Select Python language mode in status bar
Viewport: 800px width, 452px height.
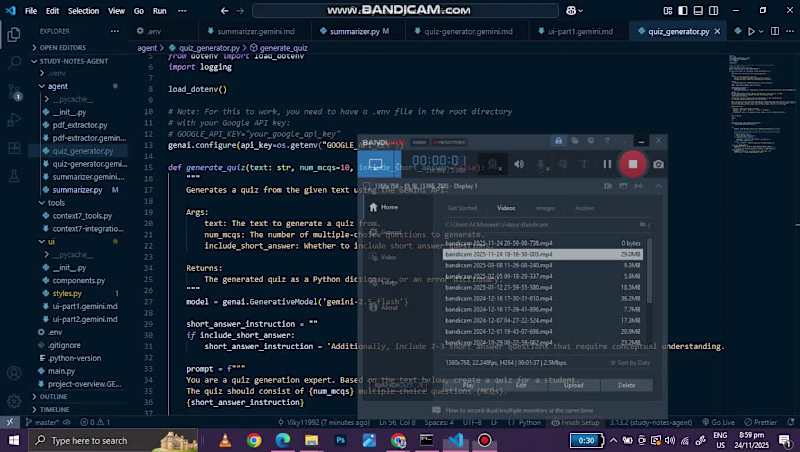530,422
